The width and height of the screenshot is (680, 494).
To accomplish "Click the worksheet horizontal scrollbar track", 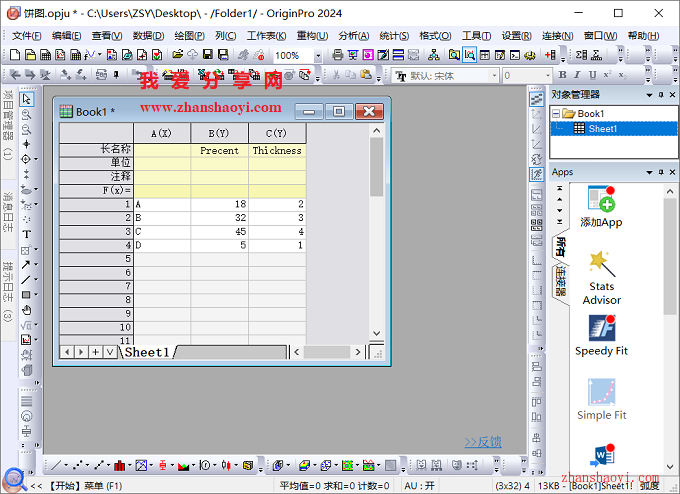I will (x=327, y=352).
